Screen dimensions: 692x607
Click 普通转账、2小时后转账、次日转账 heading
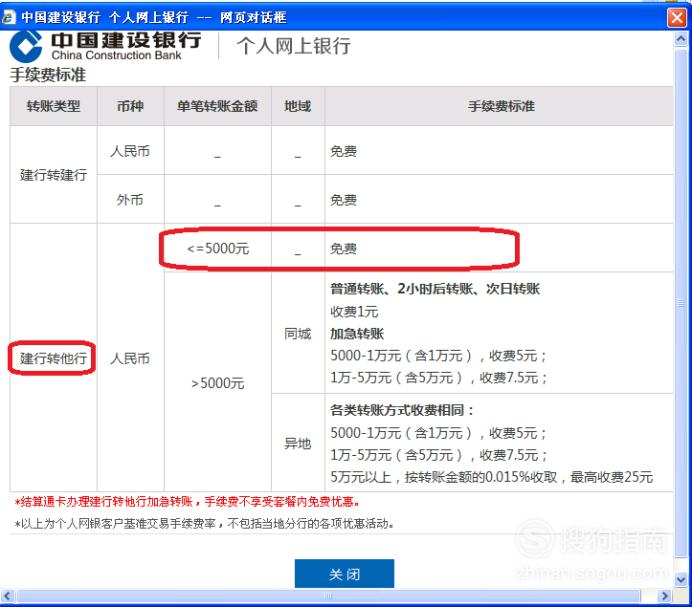[435, 289]
